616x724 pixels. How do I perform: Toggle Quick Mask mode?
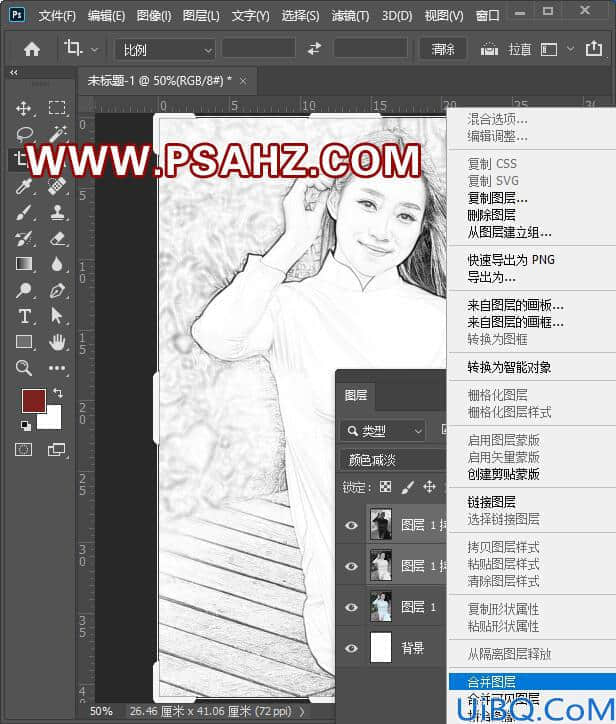24,449
